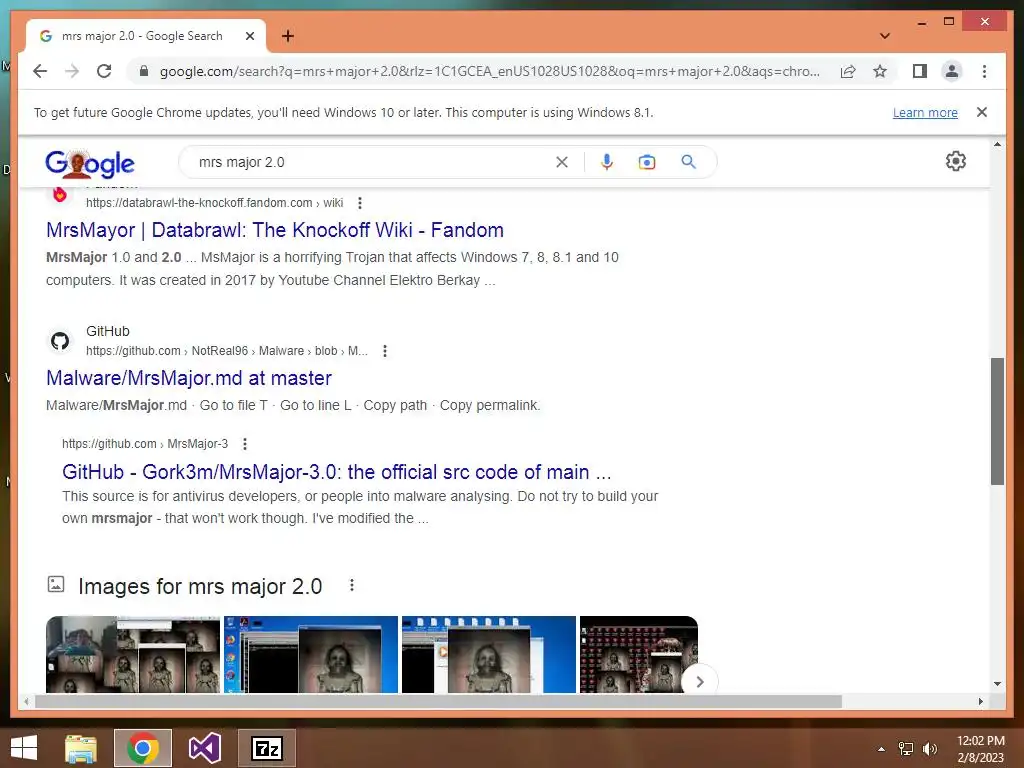This screenshot has height=768, width=1024.
Task: Open the tab search dropdown arrow
Action: coord(884,36)
